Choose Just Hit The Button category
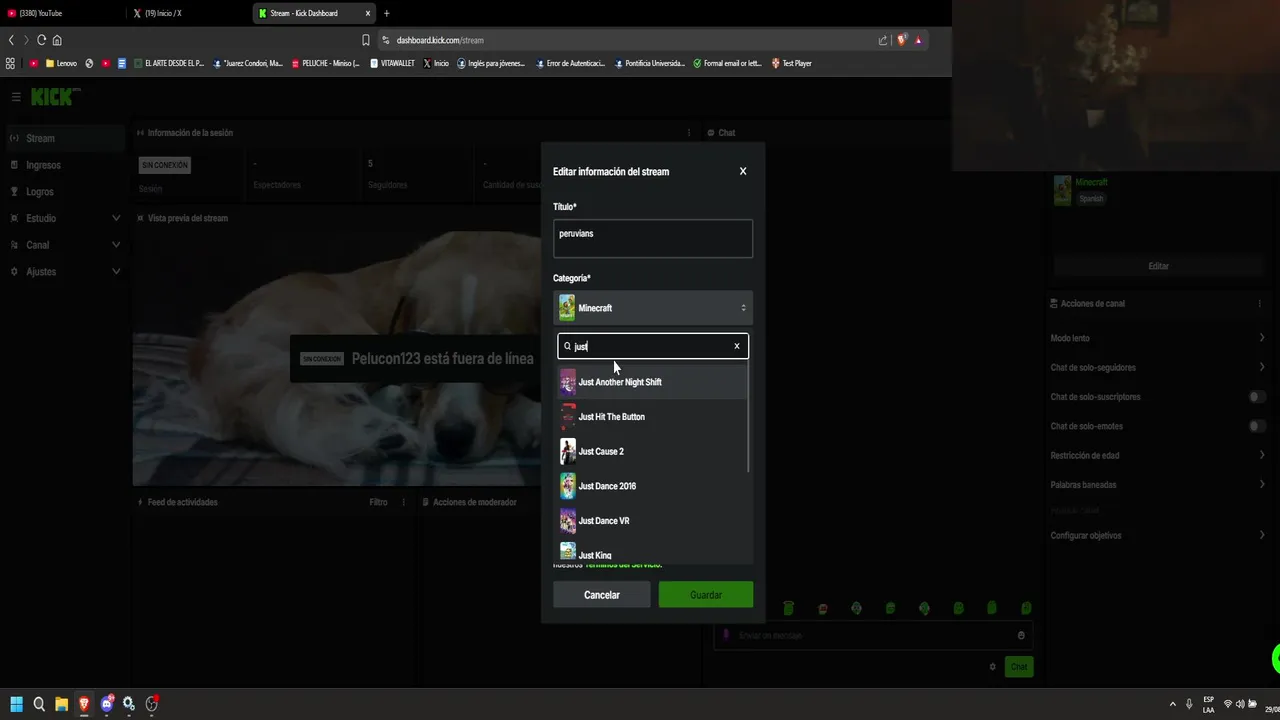This screenshot has width=1280, height=720. [x=652, y=417]
